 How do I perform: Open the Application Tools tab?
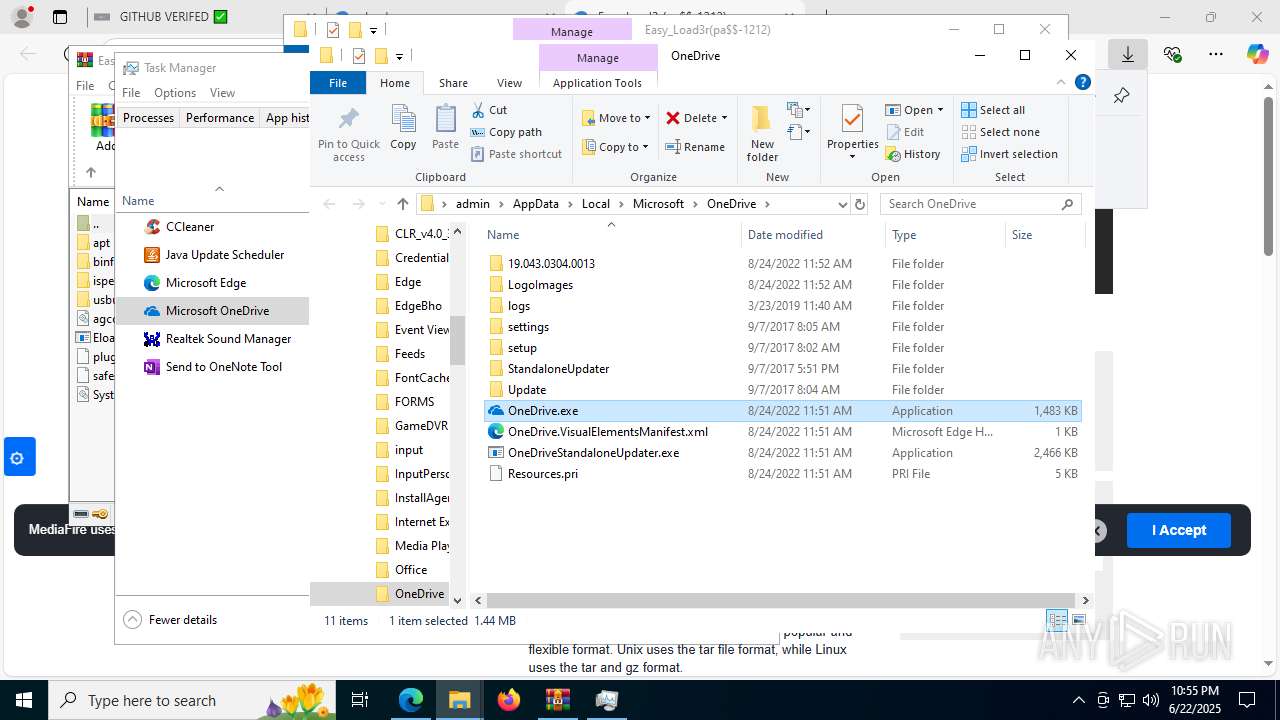(x=597, y=83)
